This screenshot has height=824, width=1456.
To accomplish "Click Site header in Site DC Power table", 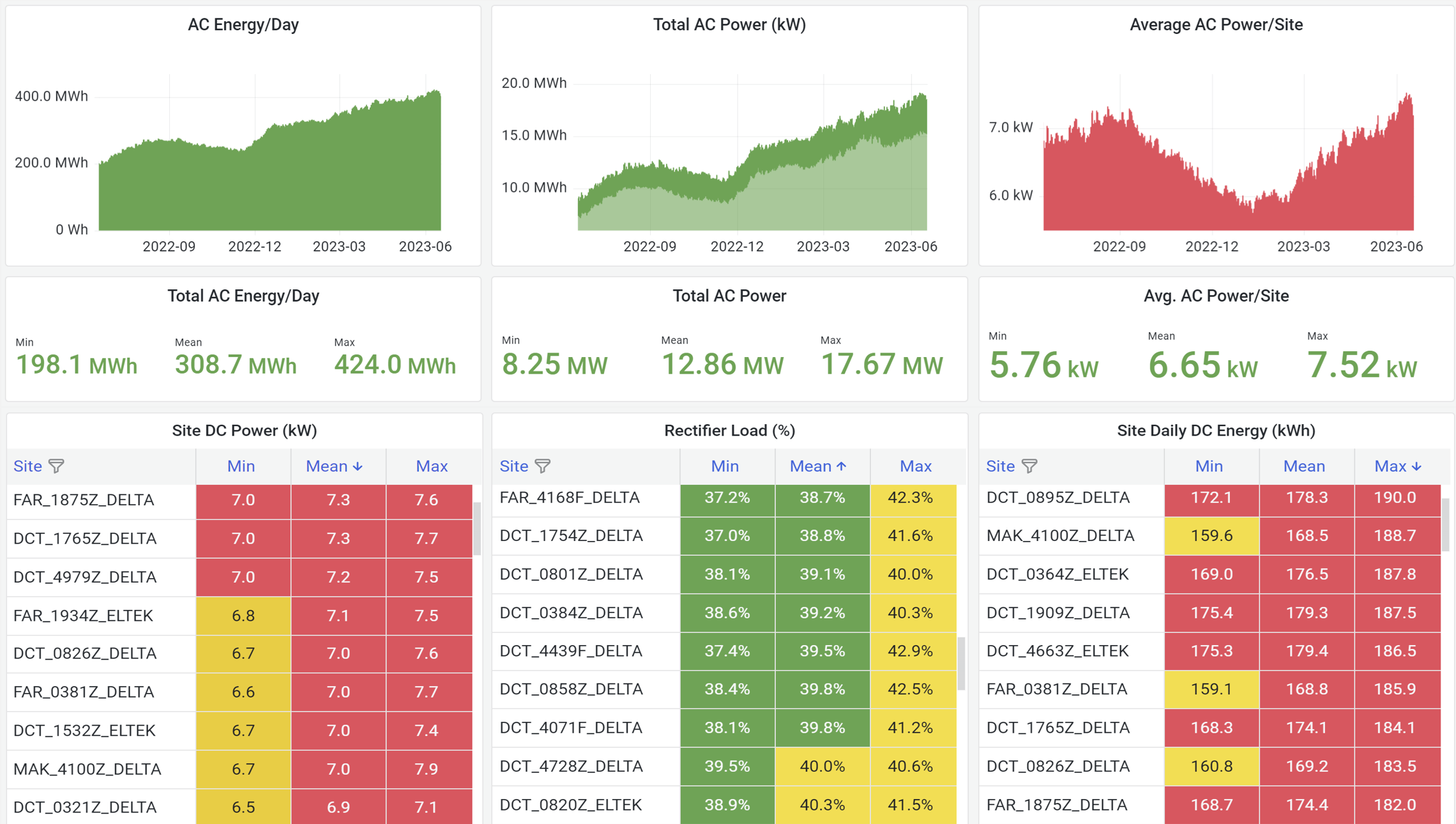I will point(27,466).
